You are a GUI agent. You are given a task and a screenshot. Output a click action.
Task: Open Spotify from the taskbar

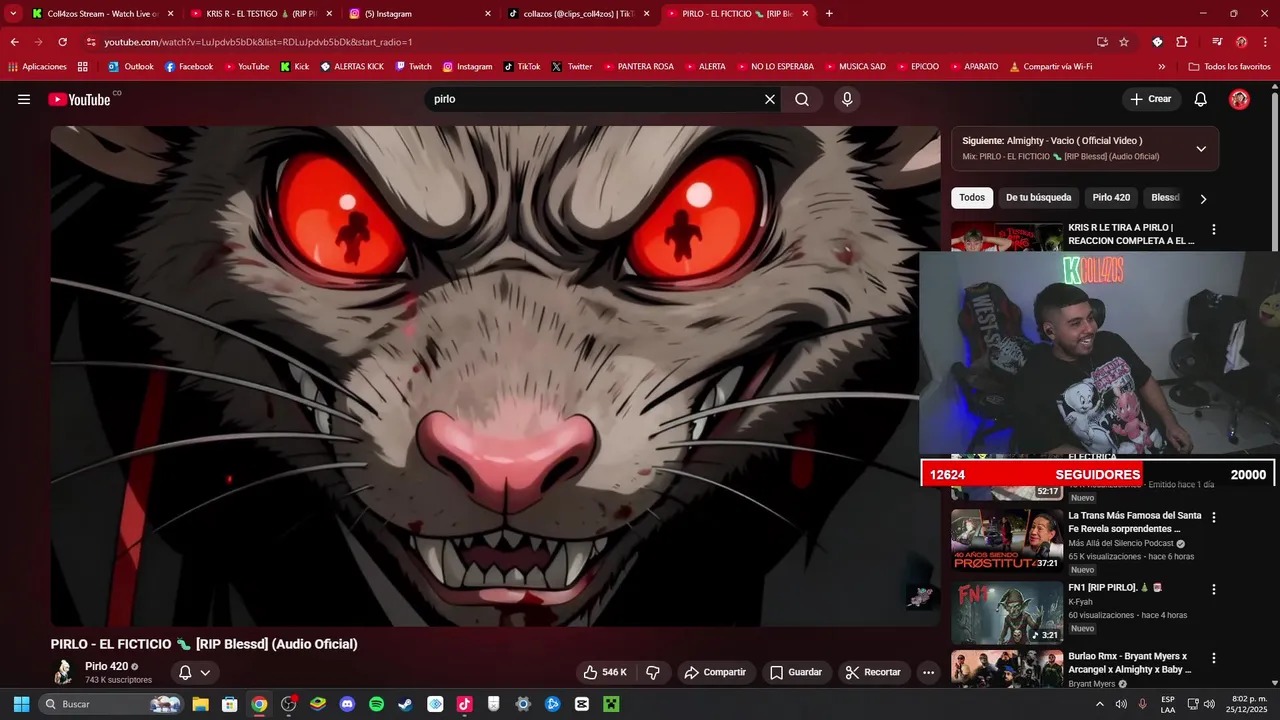point(376,704)
